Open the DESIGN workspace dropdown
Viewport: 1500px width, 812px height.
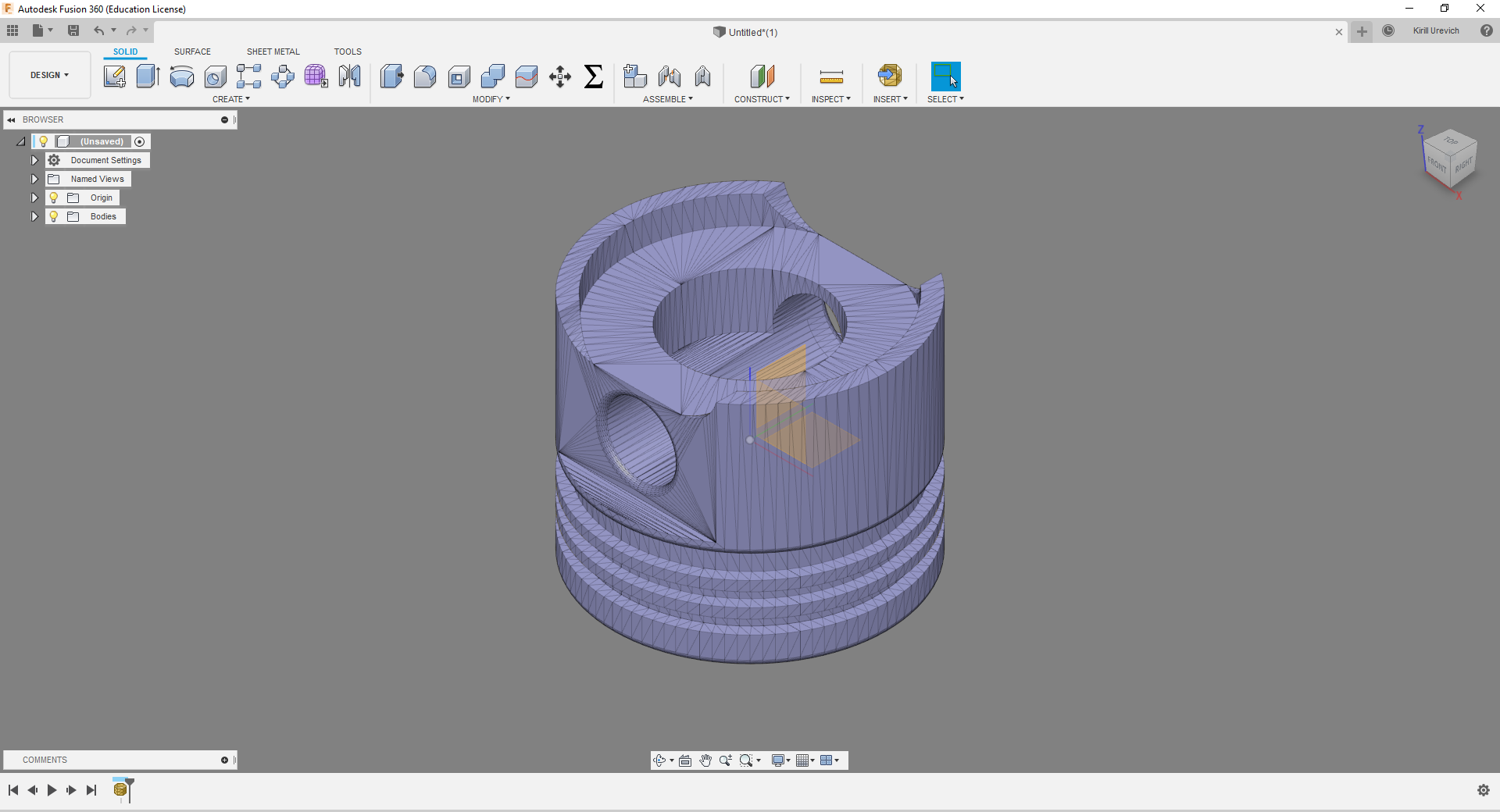point(50,75)
